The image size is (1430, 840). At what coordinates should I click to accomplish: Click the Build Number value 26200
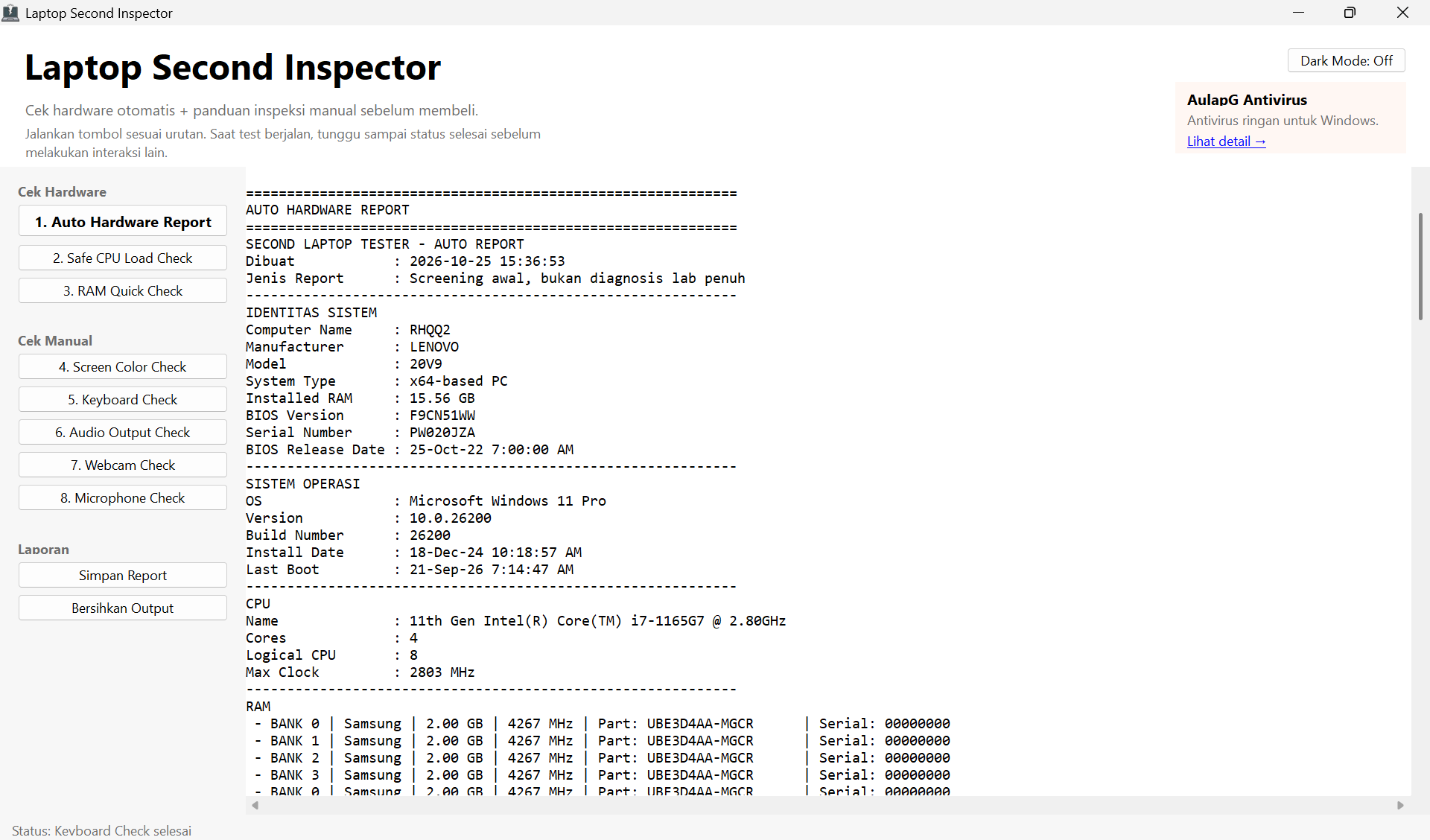(x=430, y=535)
